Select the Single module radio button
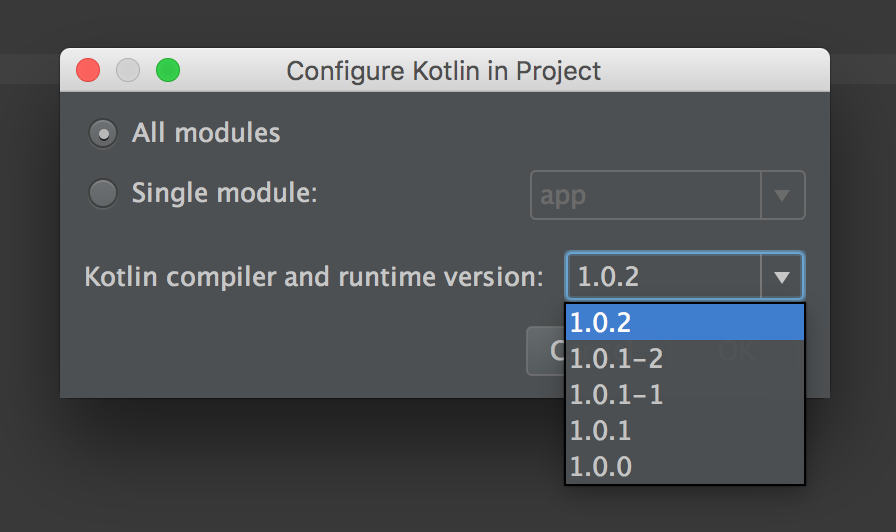This screenshot has height=532, width=896. (x=102, y=193)
